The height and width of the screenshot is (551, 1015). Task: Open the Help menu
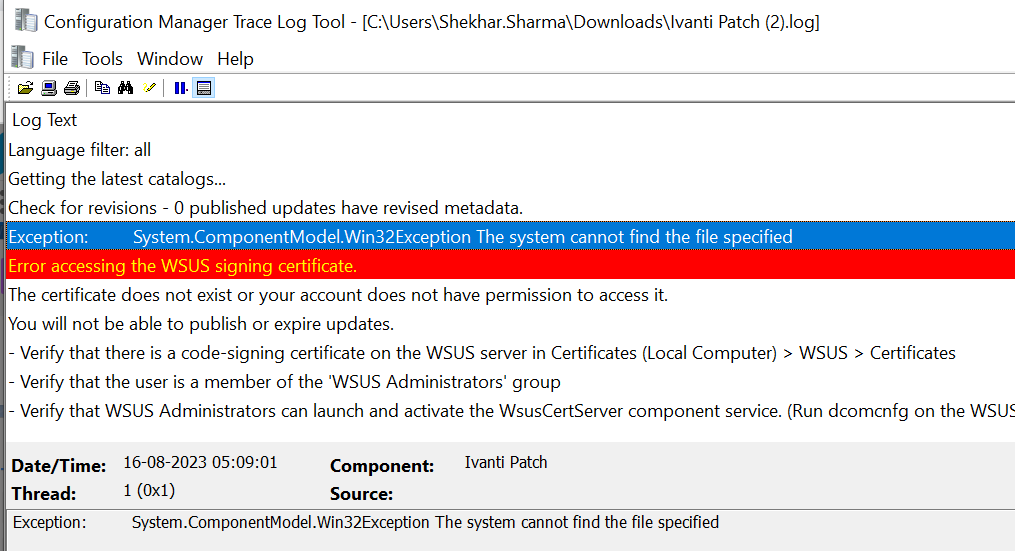pyautogui.click(x=235, y=59)
